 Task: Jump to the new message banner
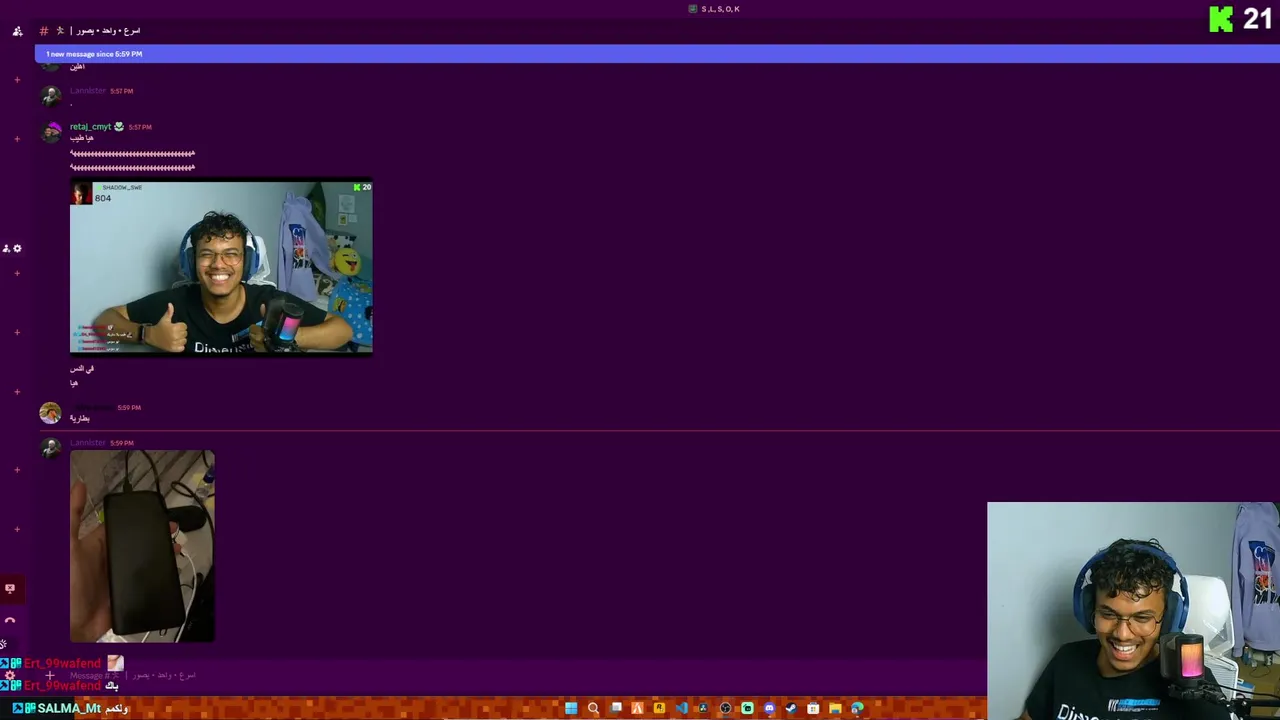click(657, 54)
